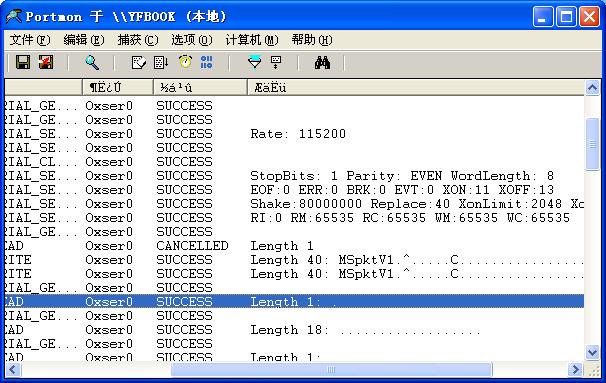
Task: Open the 选项(O) menu
Action: [192, 40]
